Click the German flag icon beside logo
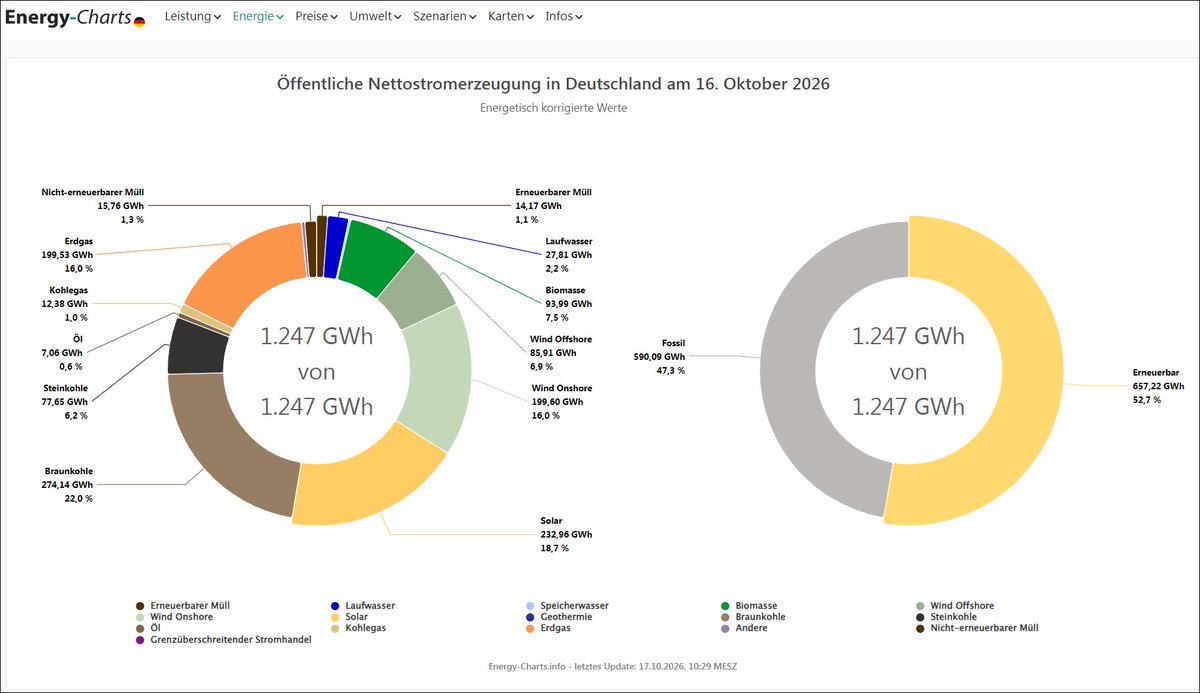 pyautogui.click(x=139, y=21)
